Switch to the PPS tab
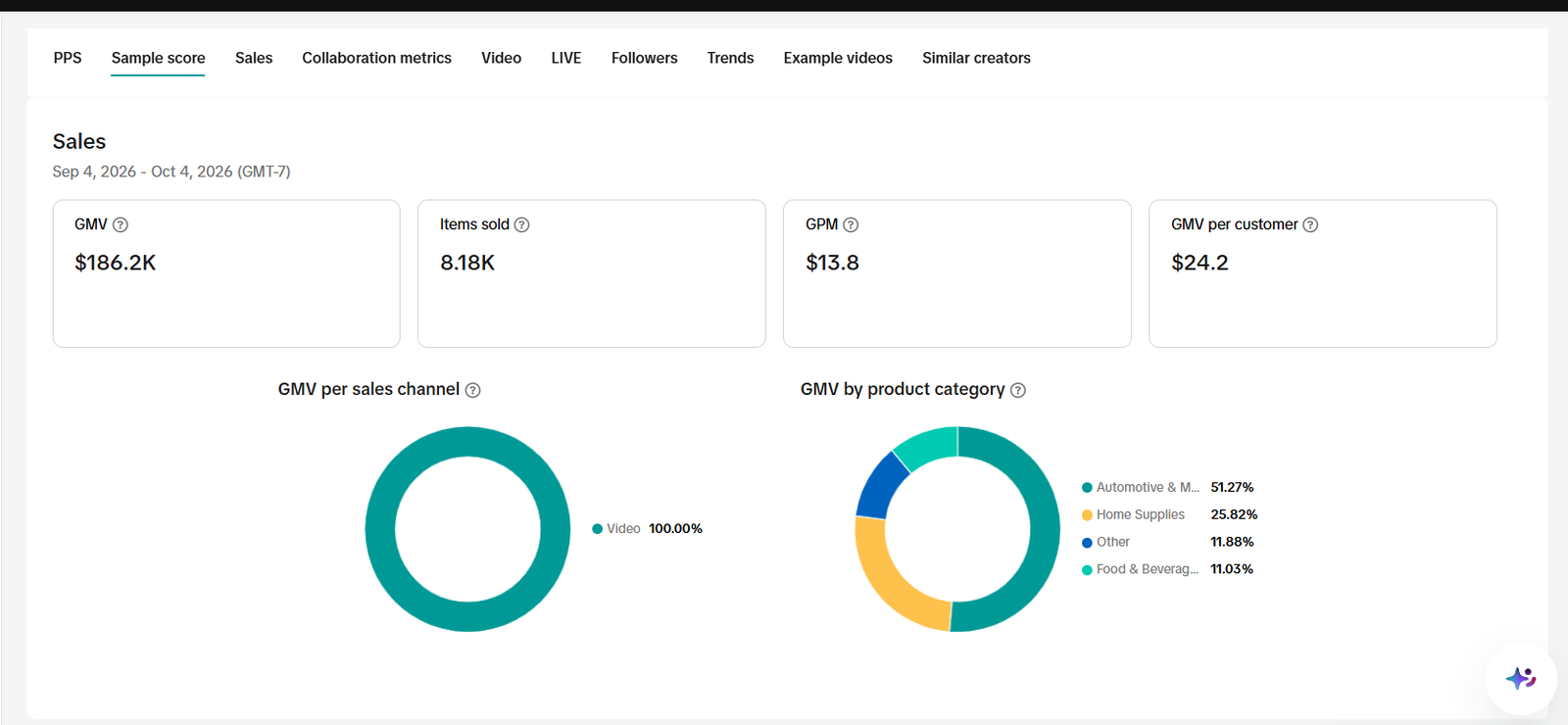Image resolution: width=1568 pixels, height=725 pixels. [68, 58]
